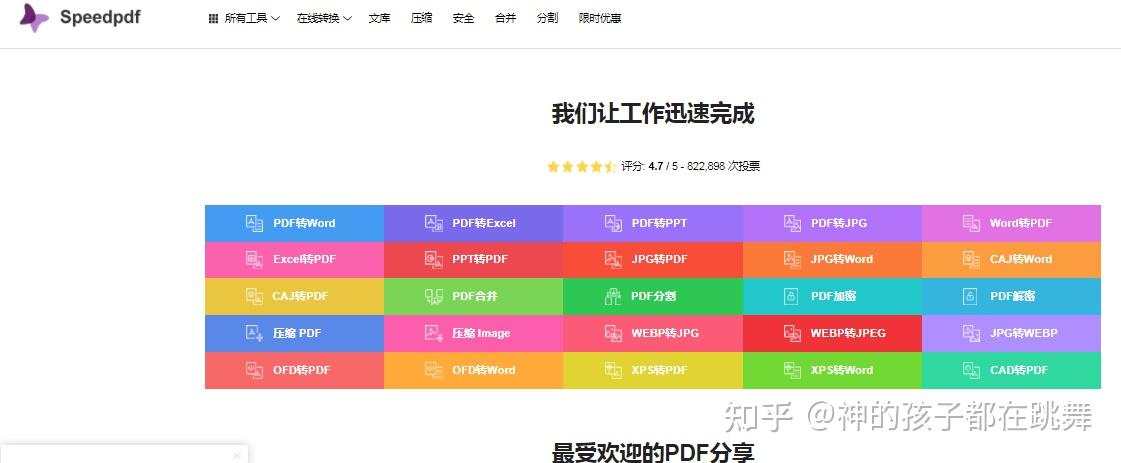Rate using the yellow star rating
This screenshot has width=1121, height=463.
point(581,166)
